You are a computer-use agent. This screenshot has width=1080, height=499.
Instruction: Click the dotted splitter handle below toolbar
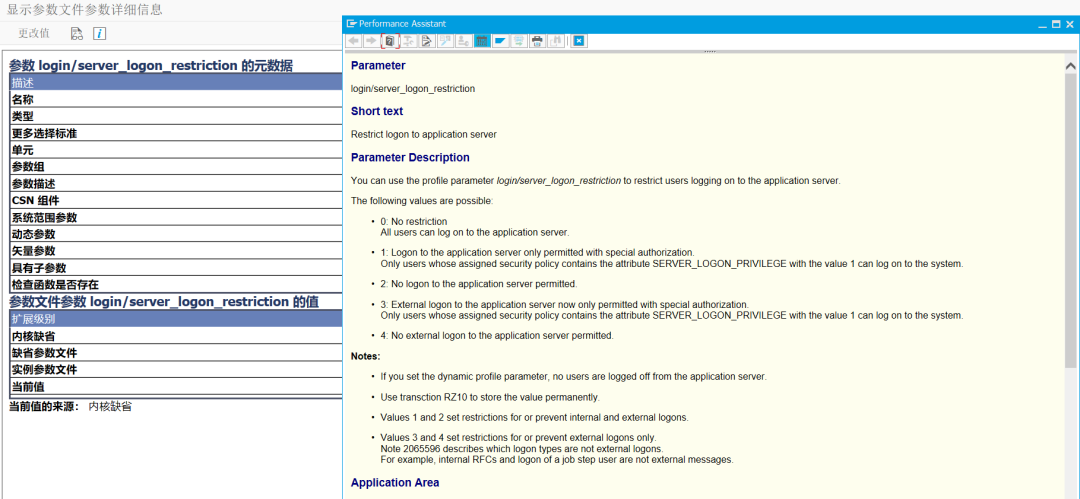point(709,52)
